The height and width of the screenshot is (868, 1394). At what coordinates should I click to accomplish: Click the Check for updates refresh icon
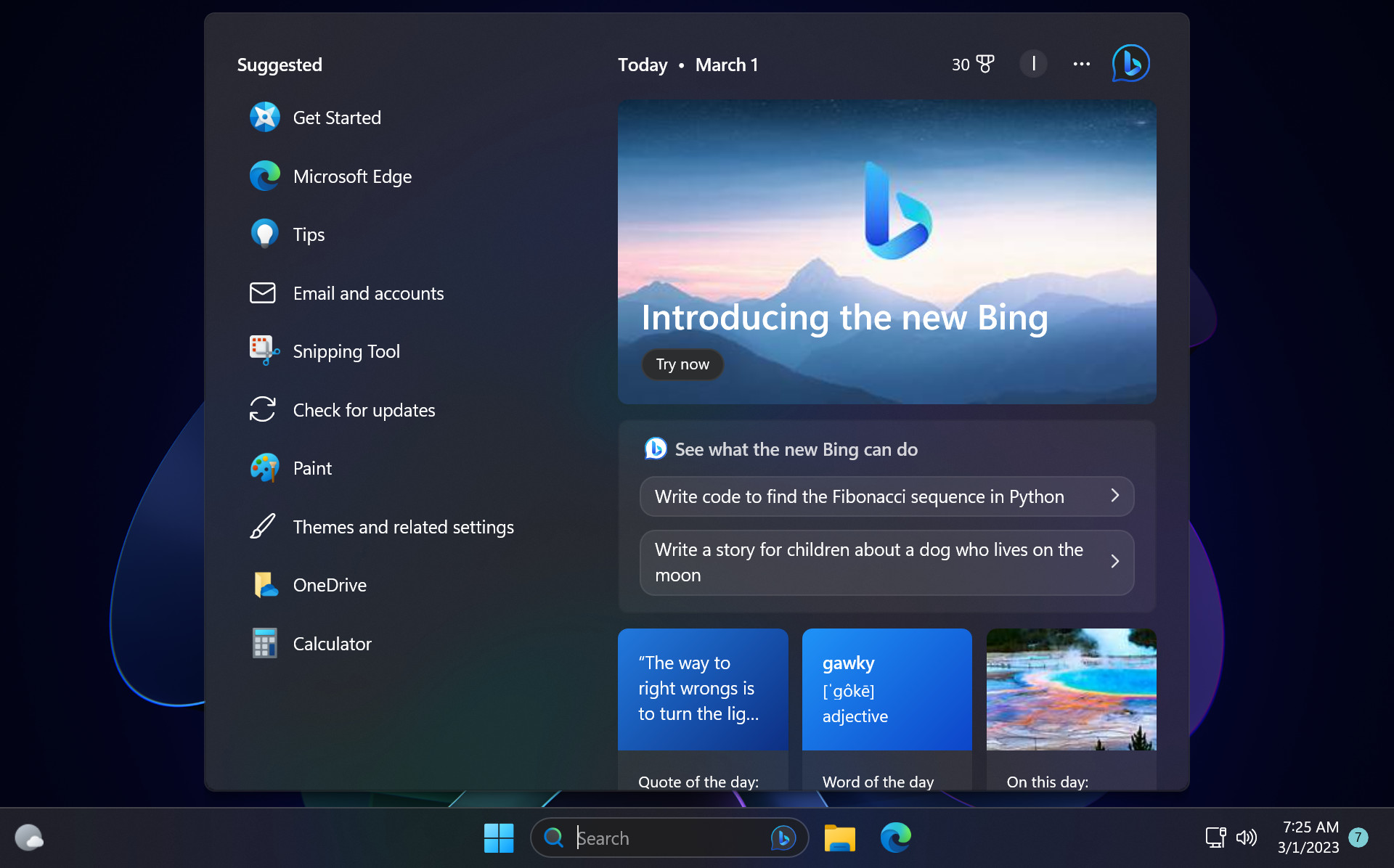[x=263, y=409]
